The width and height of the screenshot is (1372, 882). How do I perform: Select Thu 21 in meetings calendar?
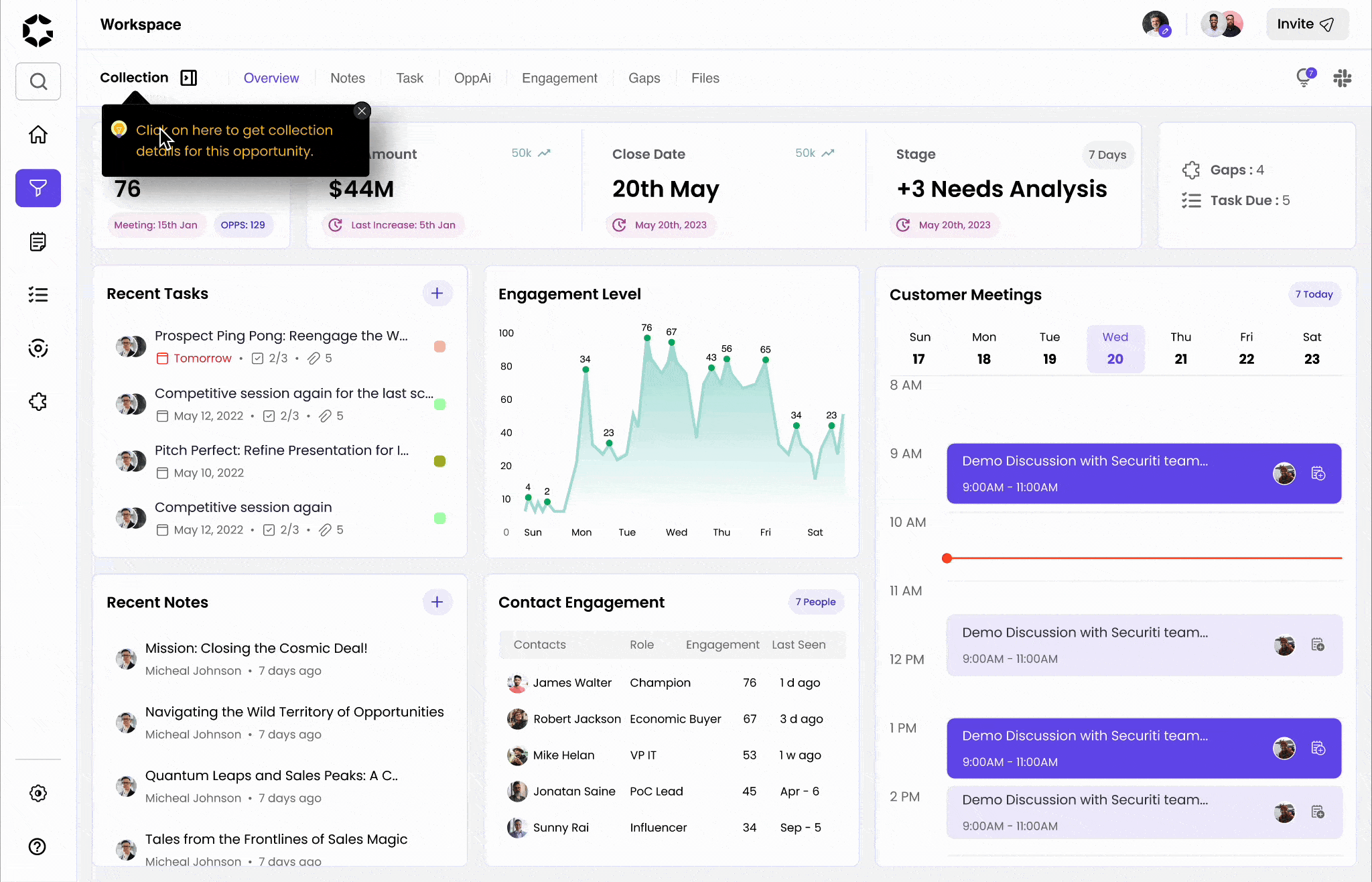[x=1180, y=349]
